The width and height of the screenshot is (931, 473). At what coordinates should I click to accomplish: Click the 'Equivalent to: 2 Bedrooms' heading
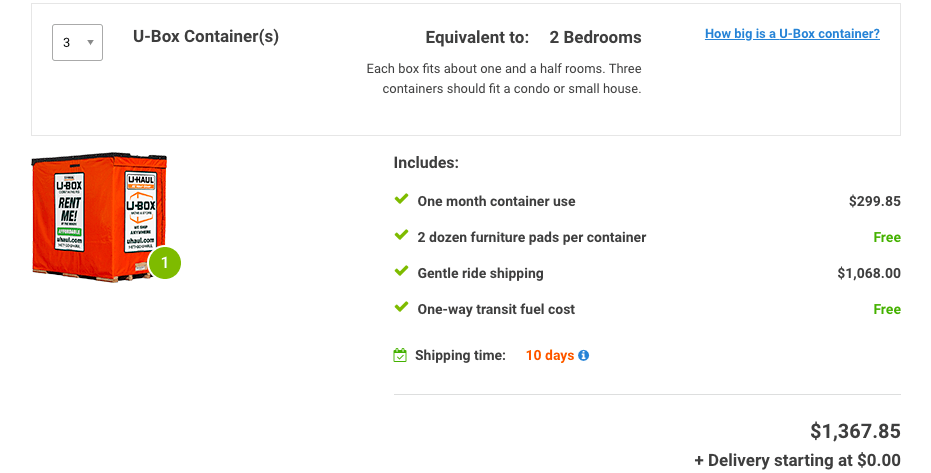tap(533, 37)
